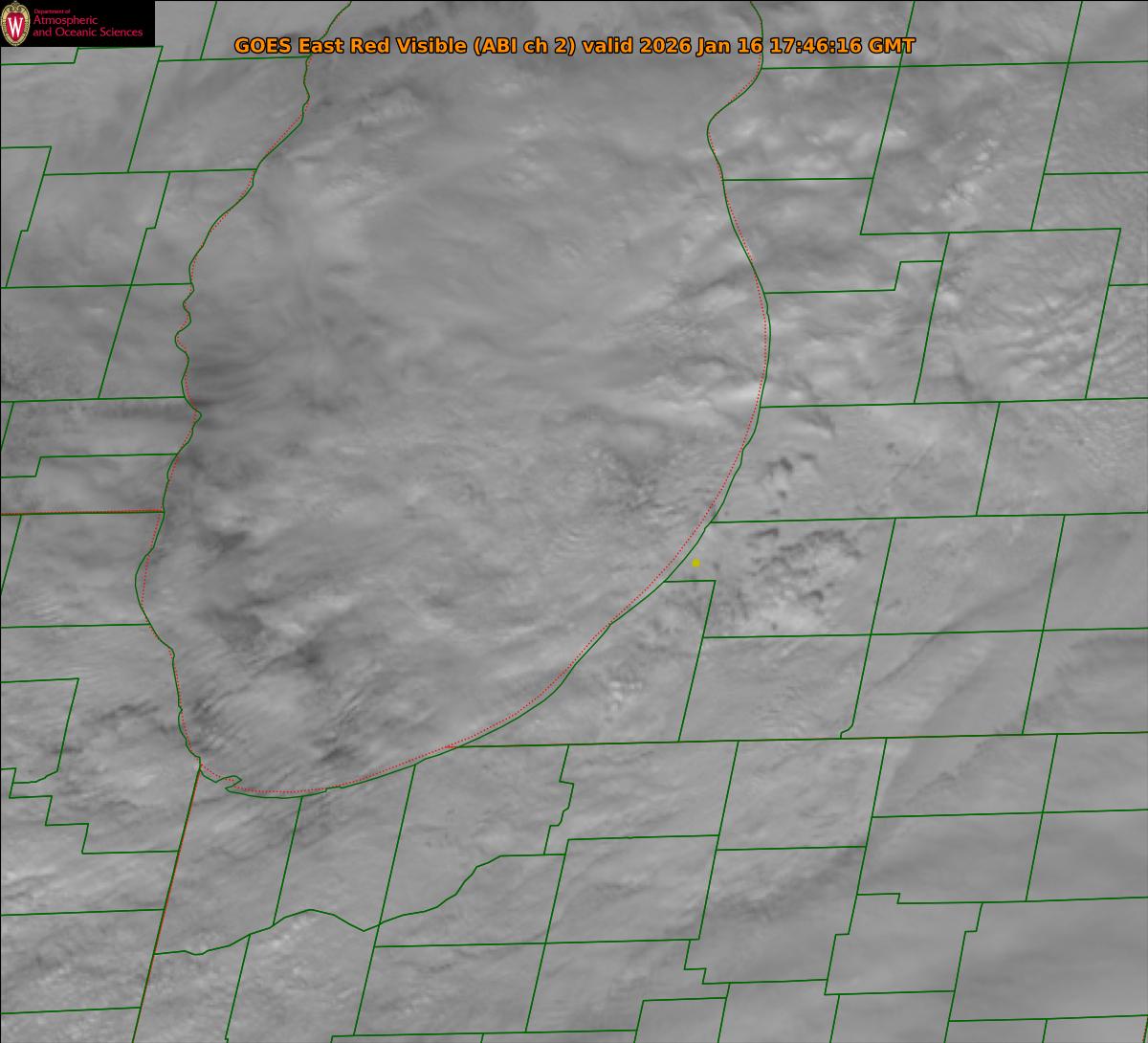Click the yellow dot location marker
Image resolution: width=1148 pixels, height=1043 pixels.
coord(695,564)
